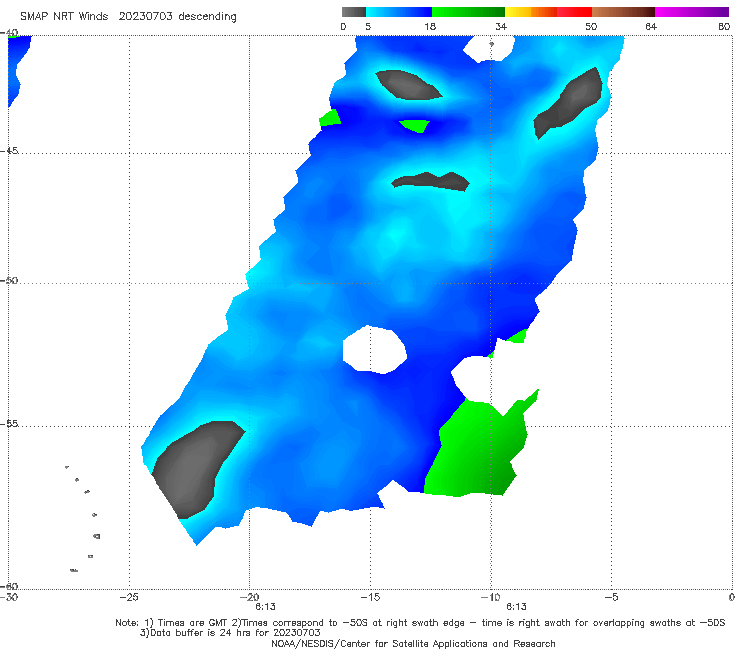Click the "SMAP NRT Winds" title text
This screenshot has height=650, width=740.
pyautogui.click(x=64, y=17)
